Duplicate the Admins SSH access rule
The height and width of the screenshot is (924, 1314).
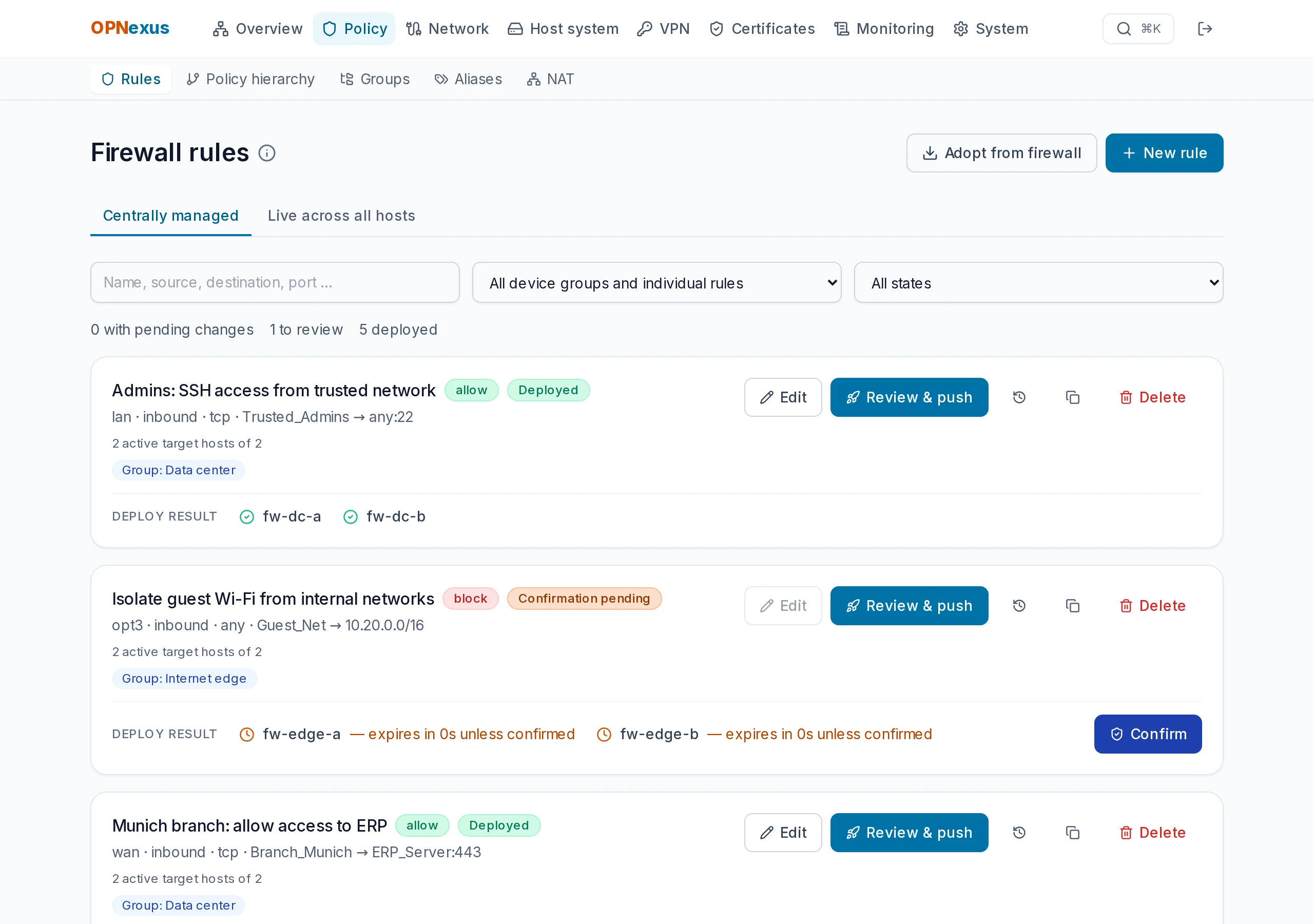[1072, 397]
